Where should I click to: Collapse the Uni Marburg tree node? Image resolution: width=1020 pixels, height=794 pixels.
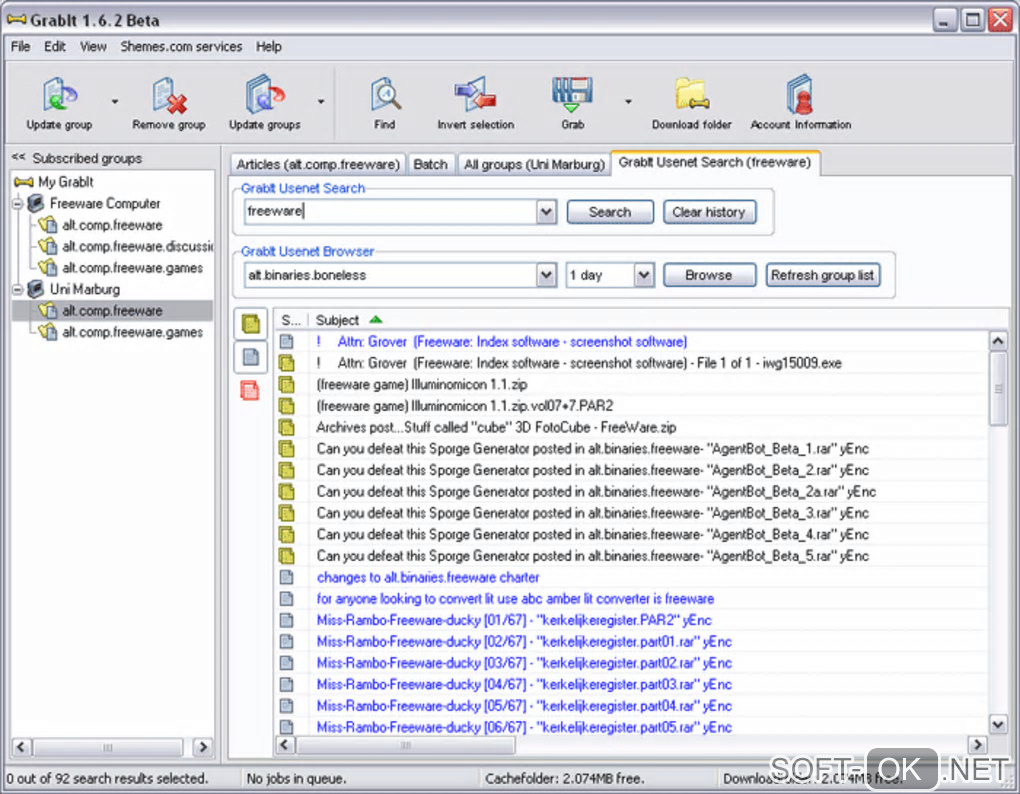coord(18,289)
